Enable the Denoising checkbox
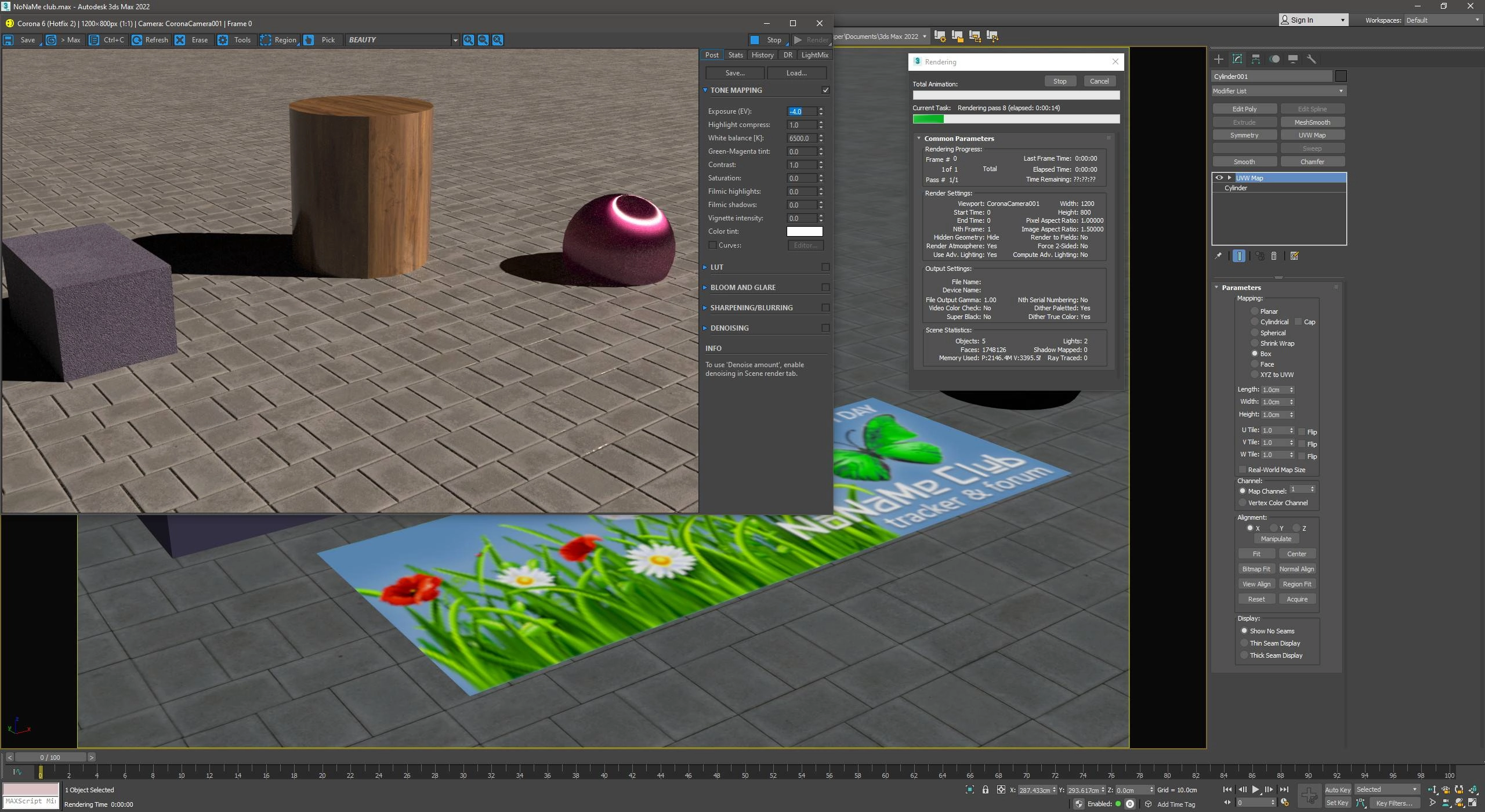The image size is (1485, 812). point(825,328)
